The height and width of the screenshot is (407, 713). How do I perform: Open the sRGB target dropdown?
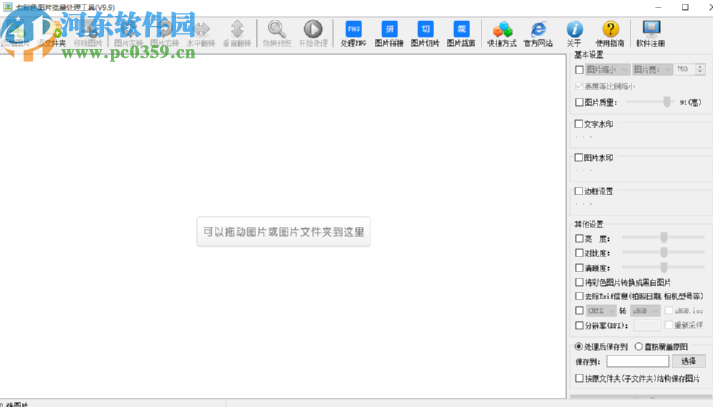click(x=645, y=311)
